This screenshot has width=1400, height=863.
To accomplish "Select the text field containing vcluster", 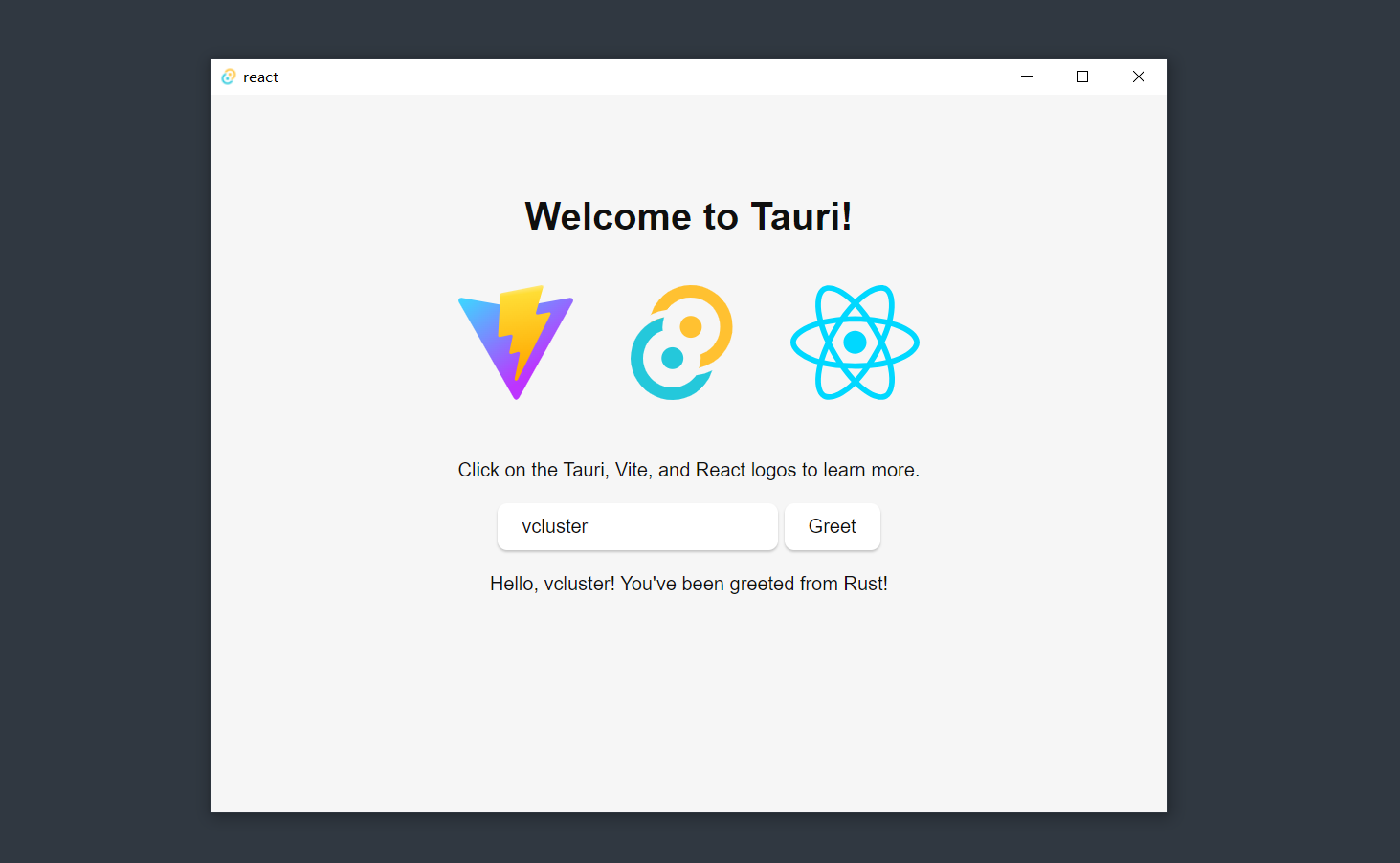I will point(636,526).
